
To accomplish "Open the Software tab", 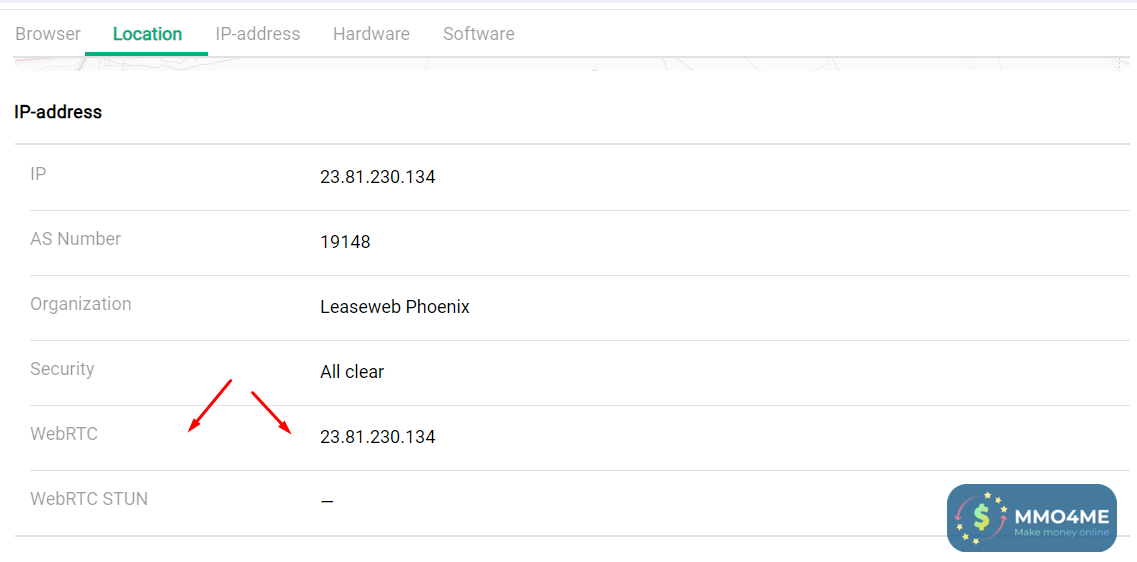I will 478,34.
